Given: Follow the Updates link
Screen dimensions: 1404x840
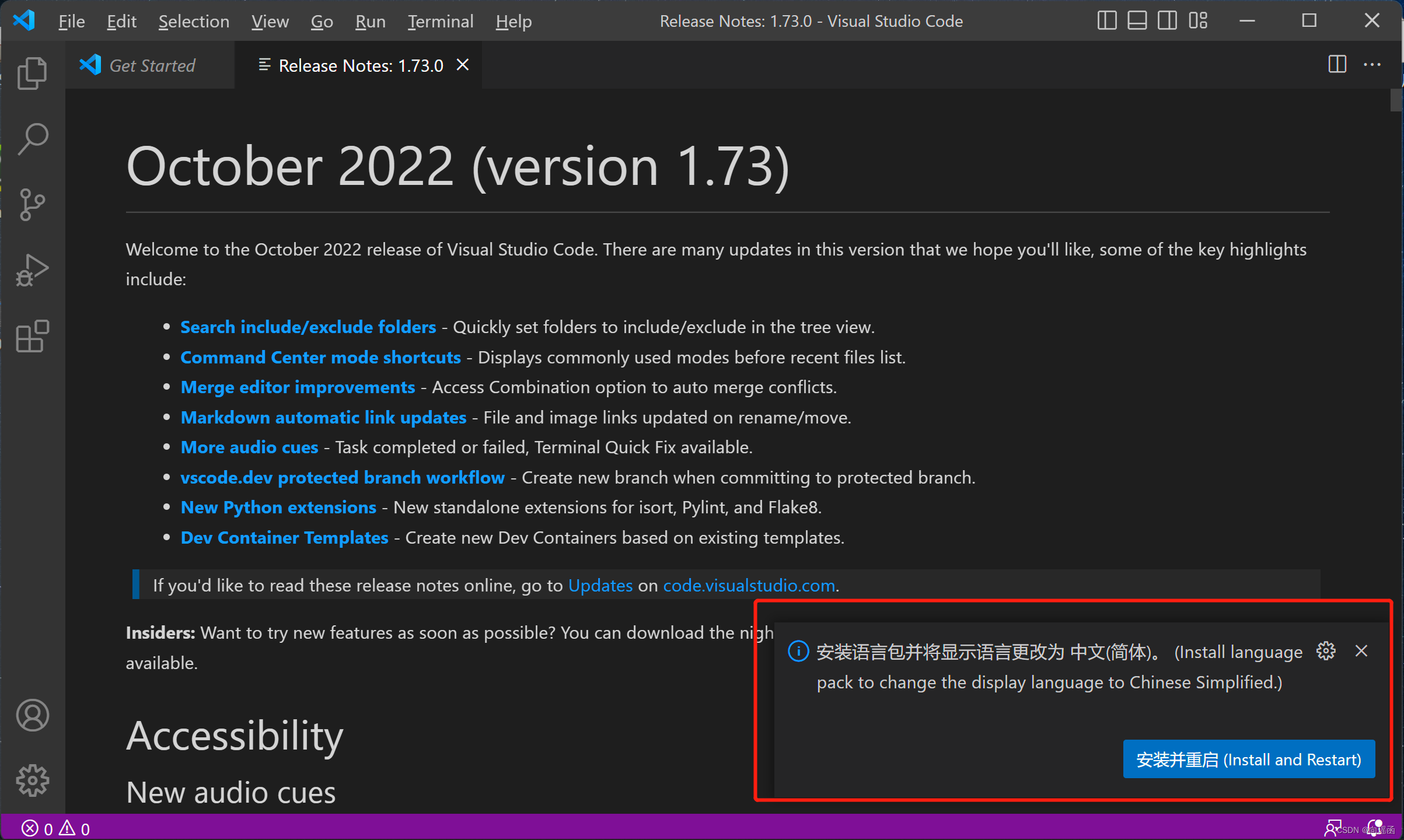Looking at the screenshot, I should click(x=600, y=585).
